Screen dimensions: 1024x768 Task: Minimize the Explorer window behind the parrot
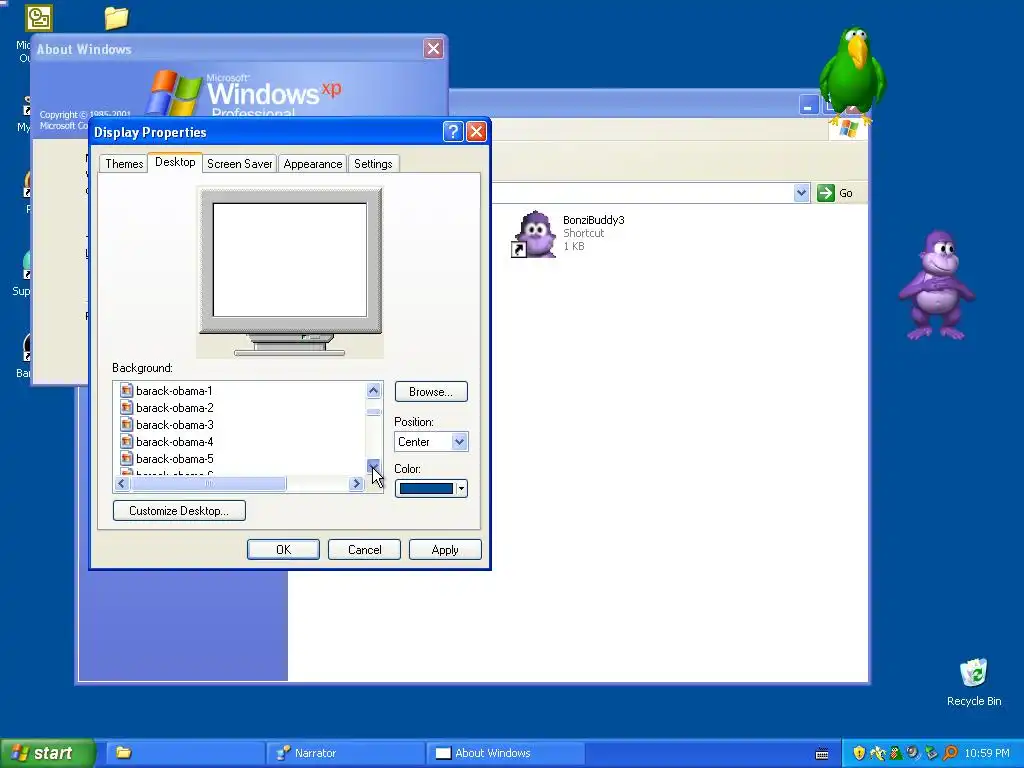tap(808, 104)
